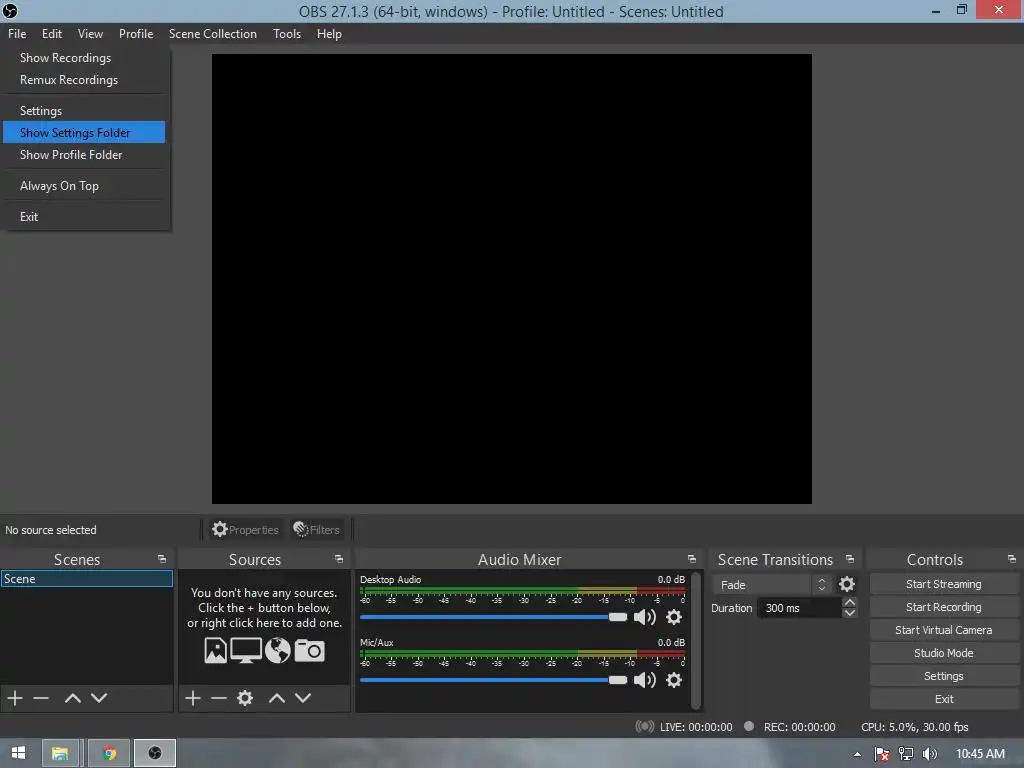Open the Windows Start button
1024x768 pixels.
tap(18, 753)
